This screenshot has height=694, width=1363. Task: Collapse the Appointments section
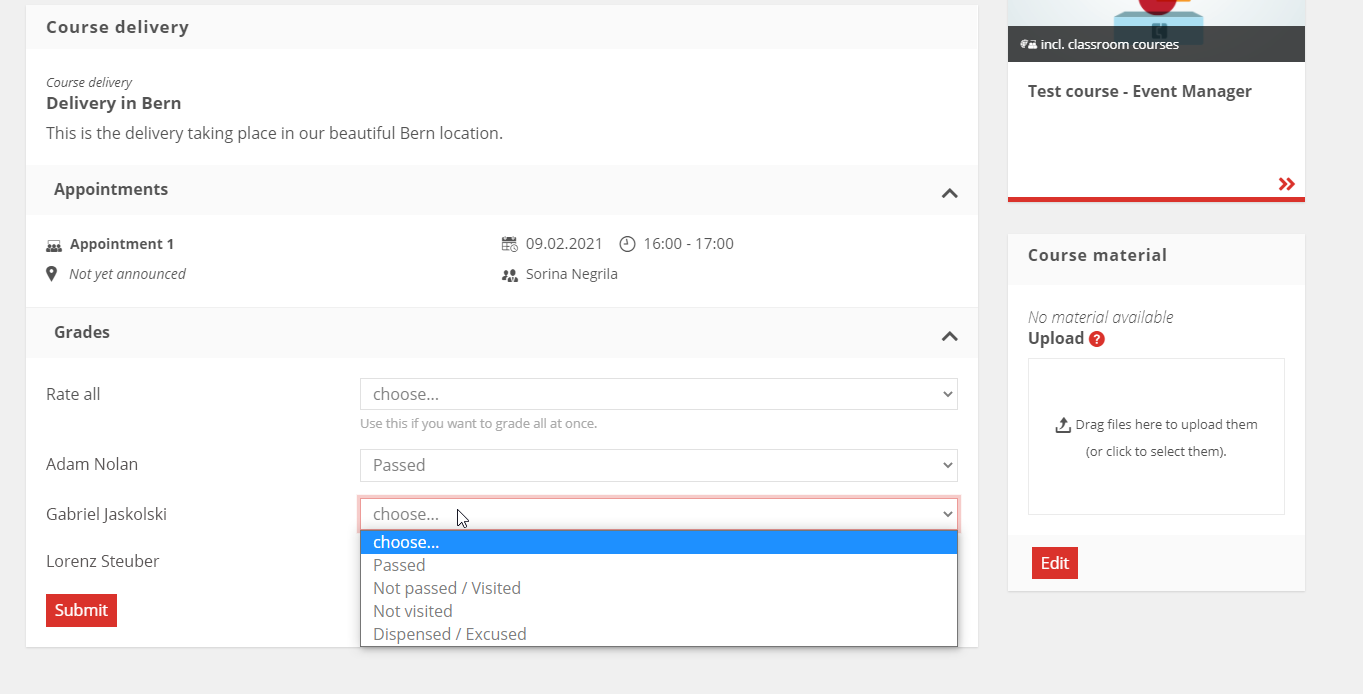[x=949, y=193]
